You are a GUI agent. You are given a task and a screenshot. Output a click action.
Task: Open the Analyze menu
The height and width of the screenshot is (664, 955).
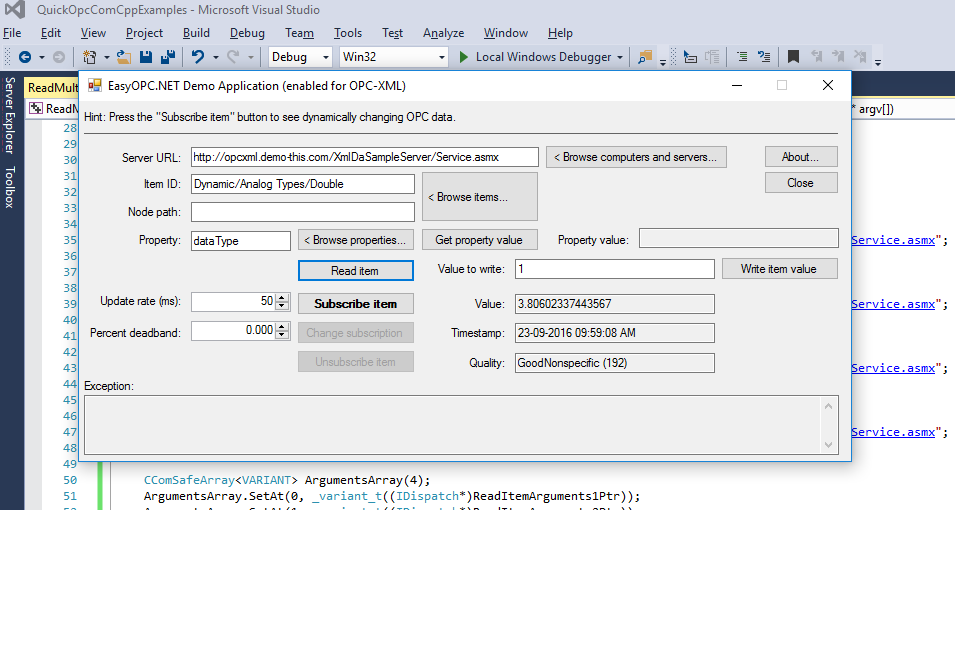443,33
